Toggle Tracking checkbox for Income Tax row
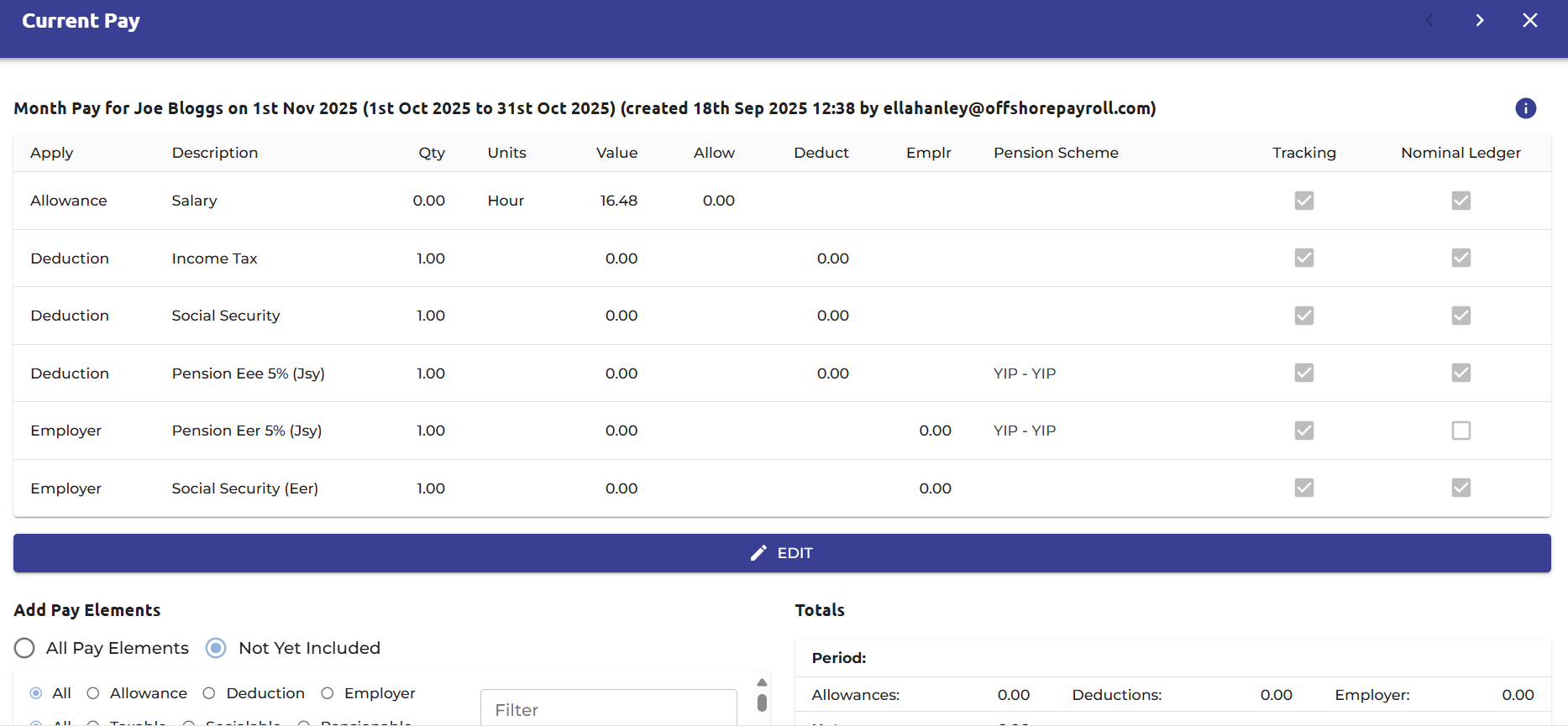 pyautogui.click(x=1303, y=258)
